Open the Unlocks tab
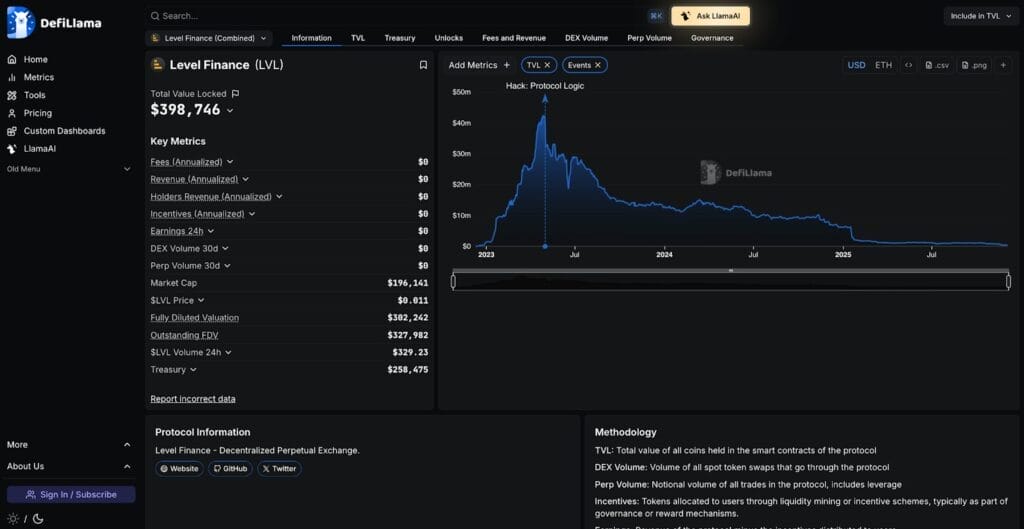 (x=449, y=38)
